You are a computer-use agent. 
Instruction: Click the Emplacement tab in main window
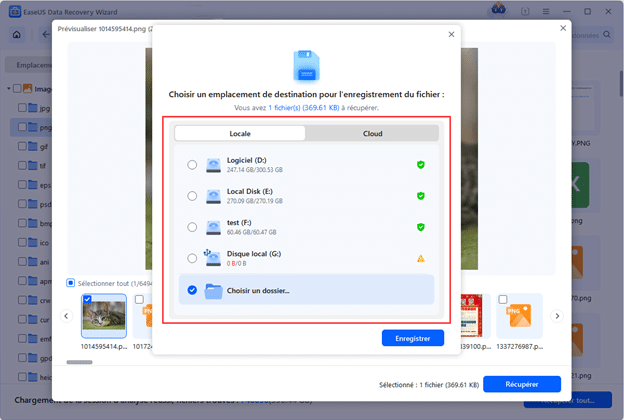tap(29, 65)
